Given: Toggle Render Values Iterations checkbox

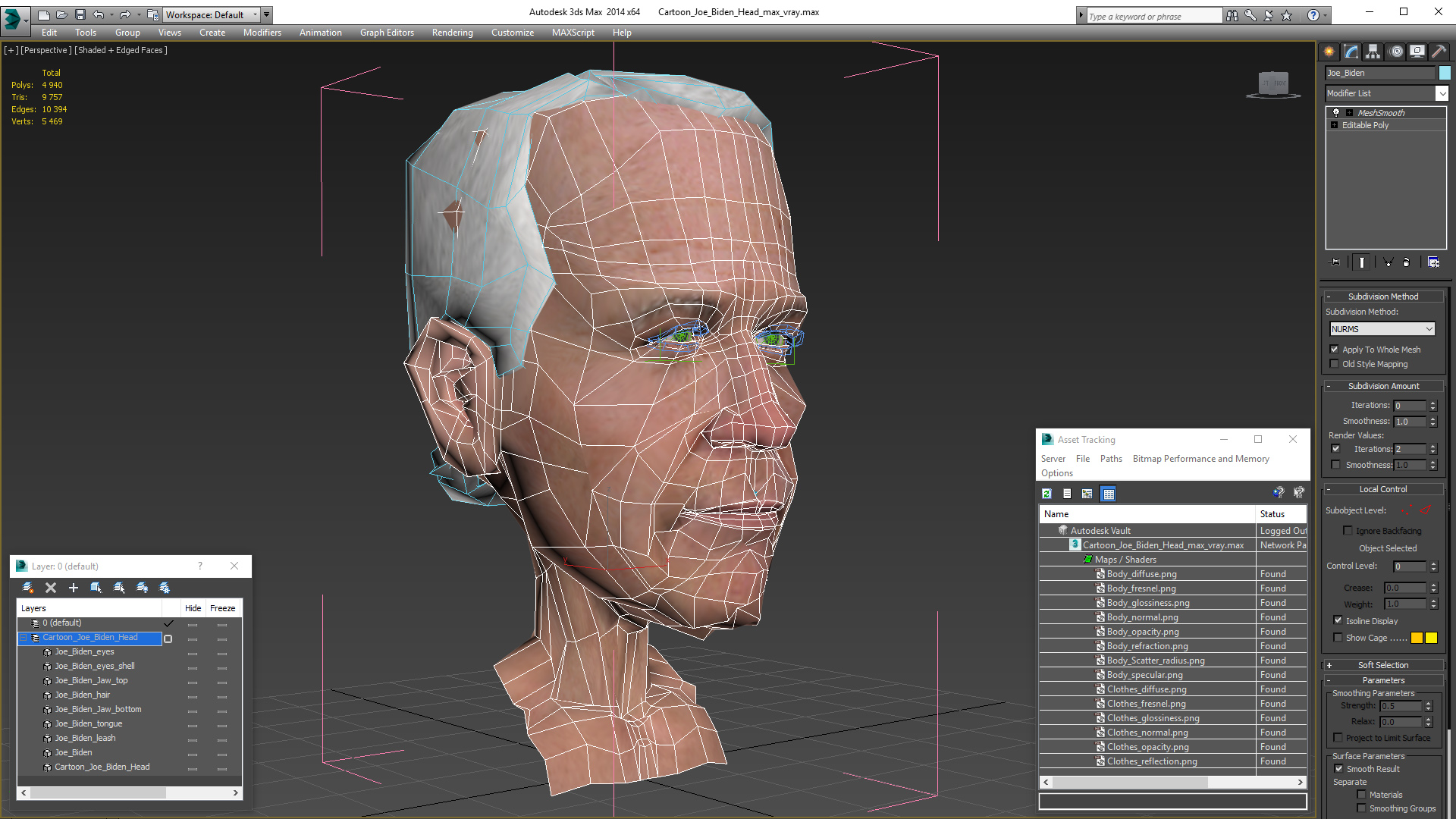Looking at the screenshot, I should click(x=1336, y=449).
